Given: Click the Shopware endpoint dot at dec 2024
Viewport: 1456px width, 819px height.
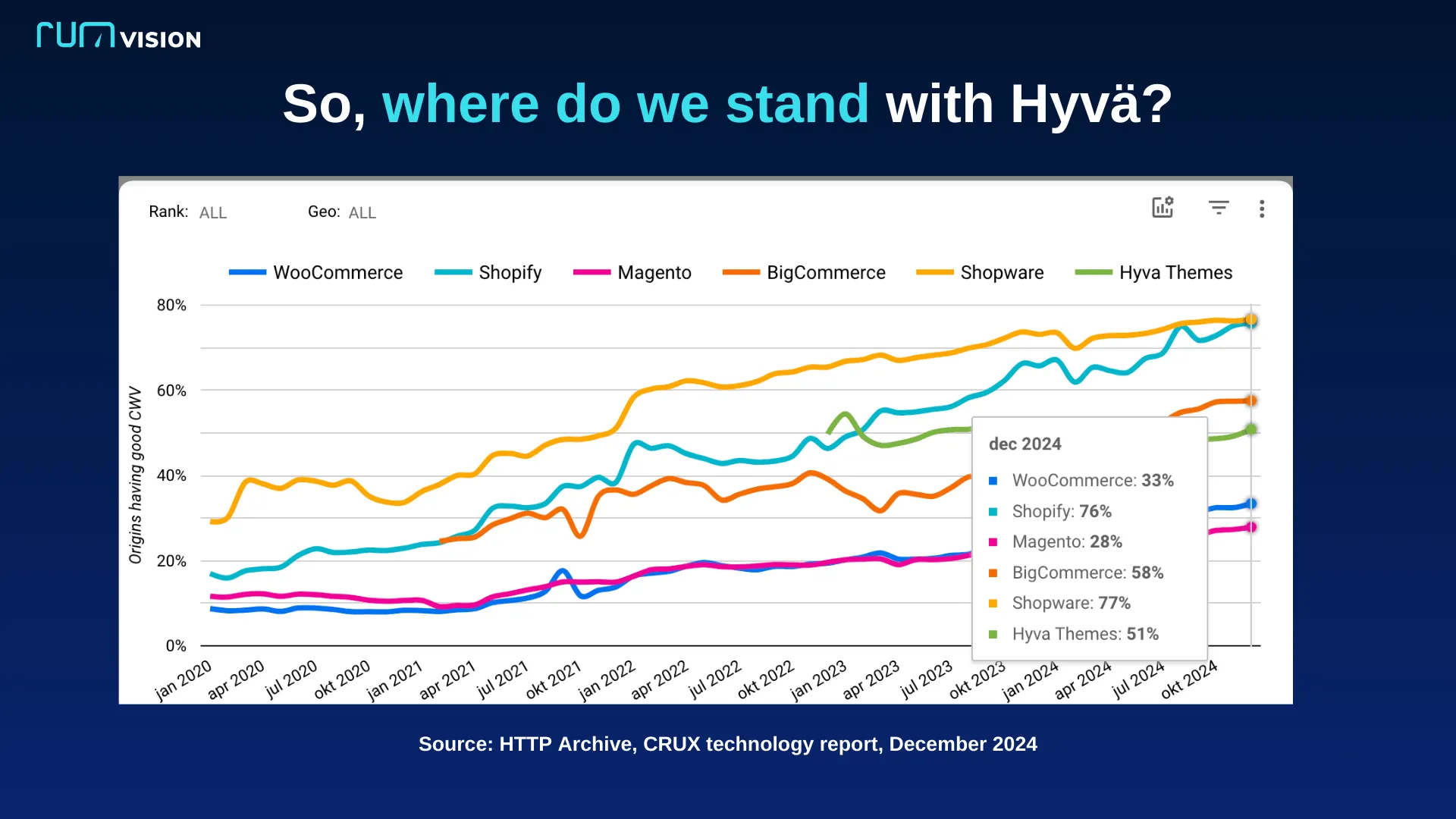Looking at the screenshot, I should [1251, 319].
